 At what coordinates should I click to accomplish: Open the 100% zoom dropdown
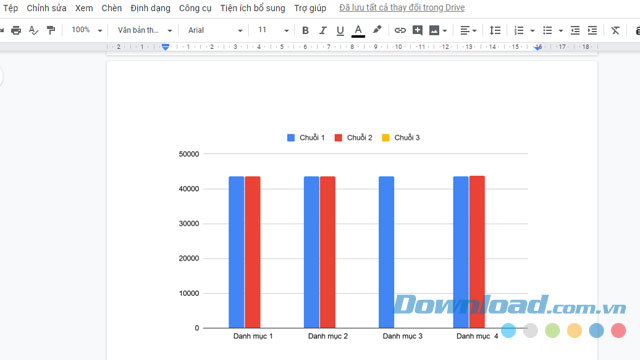(87, 30)
